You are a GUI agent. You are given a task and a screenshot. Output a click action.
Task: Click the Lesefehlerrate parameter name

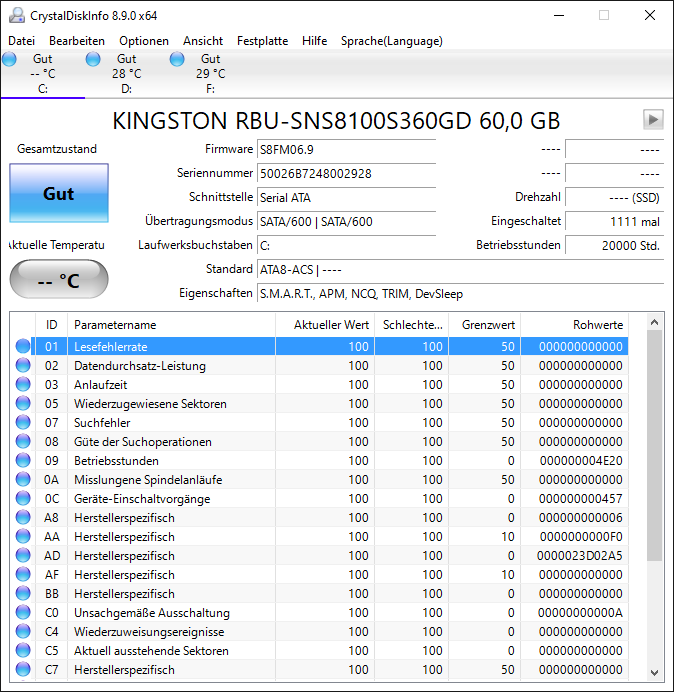[110, 347]
